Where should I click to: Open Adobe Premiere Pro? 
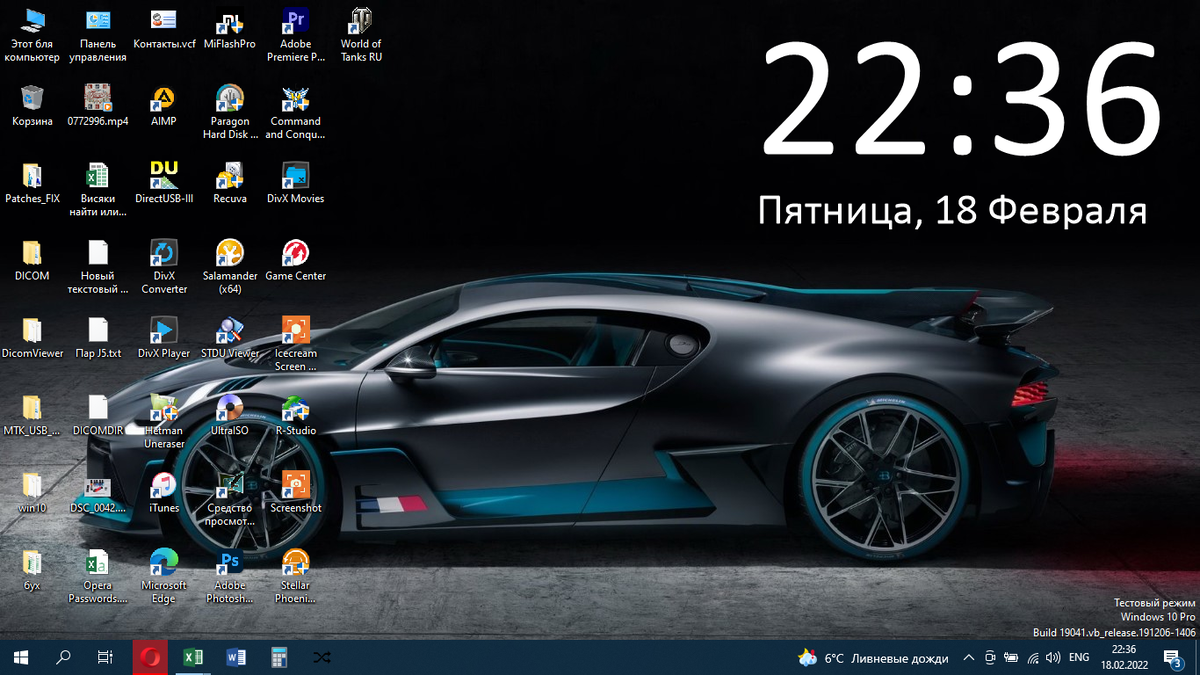point(295,22)
